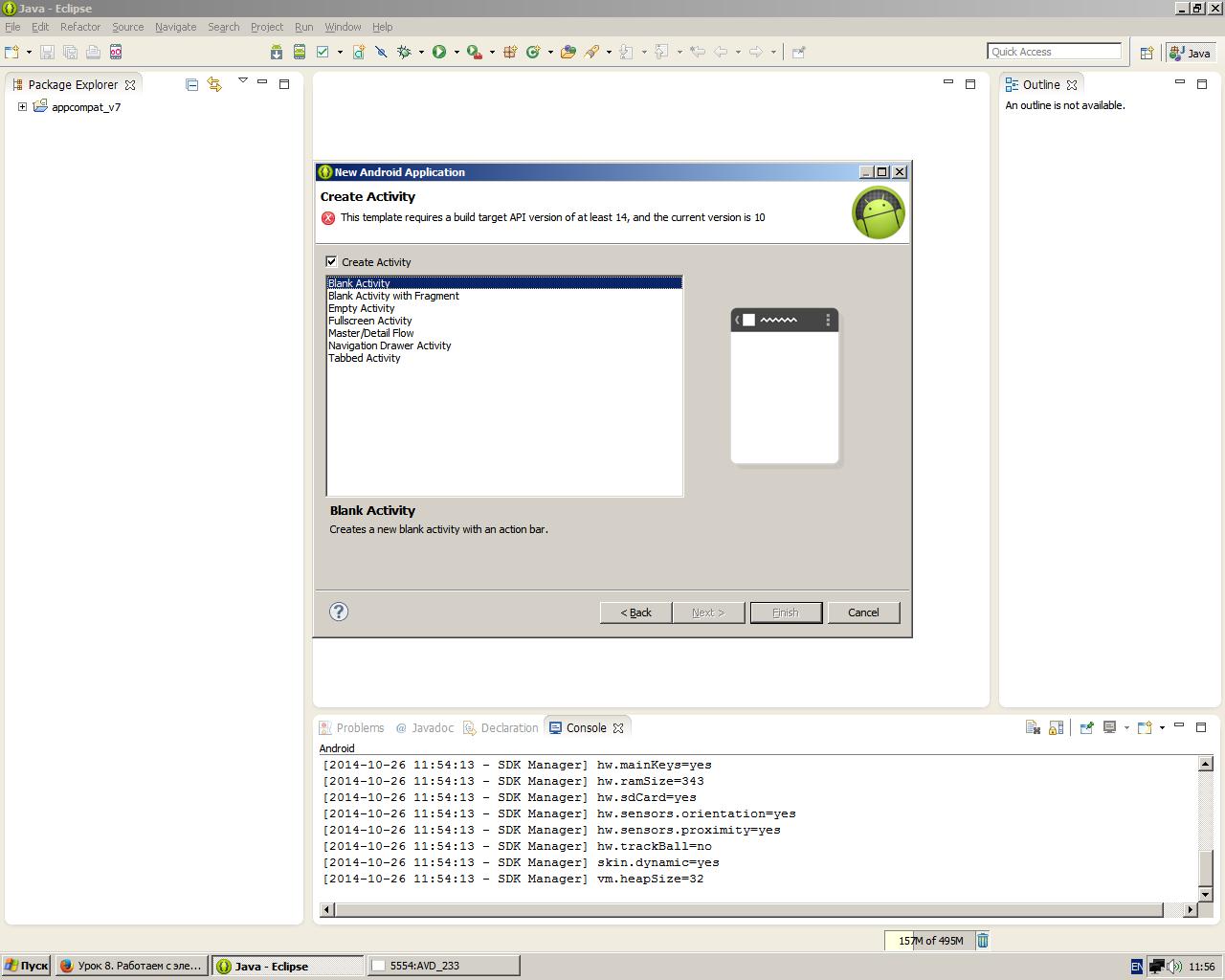The image size is (1225, 980).
Task: Open the Window menu
Action: click(343, 27)
